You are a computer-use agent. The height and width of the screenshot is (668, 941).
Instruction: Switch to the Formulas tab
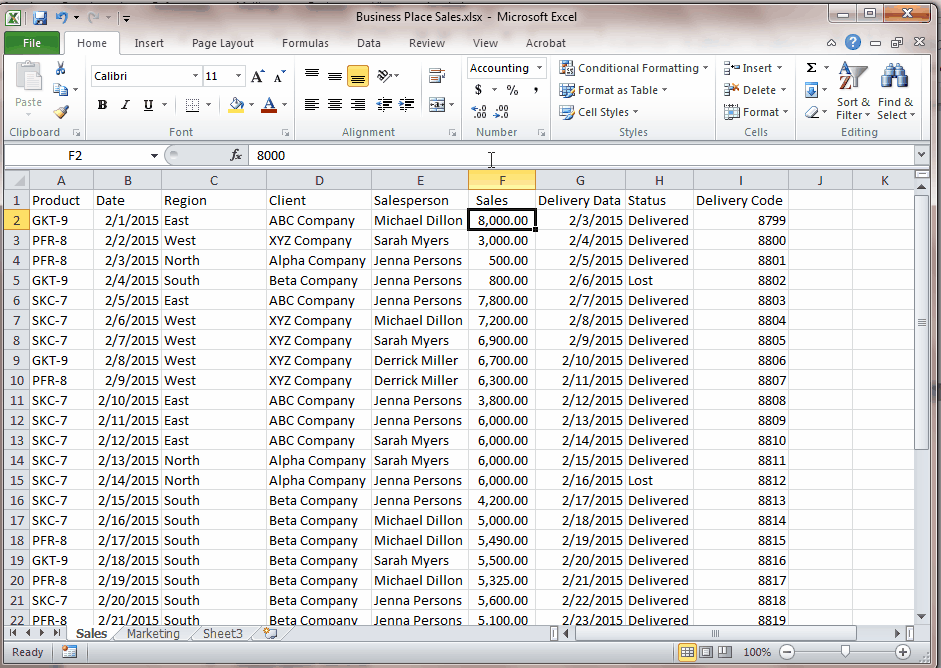(305, 43)
